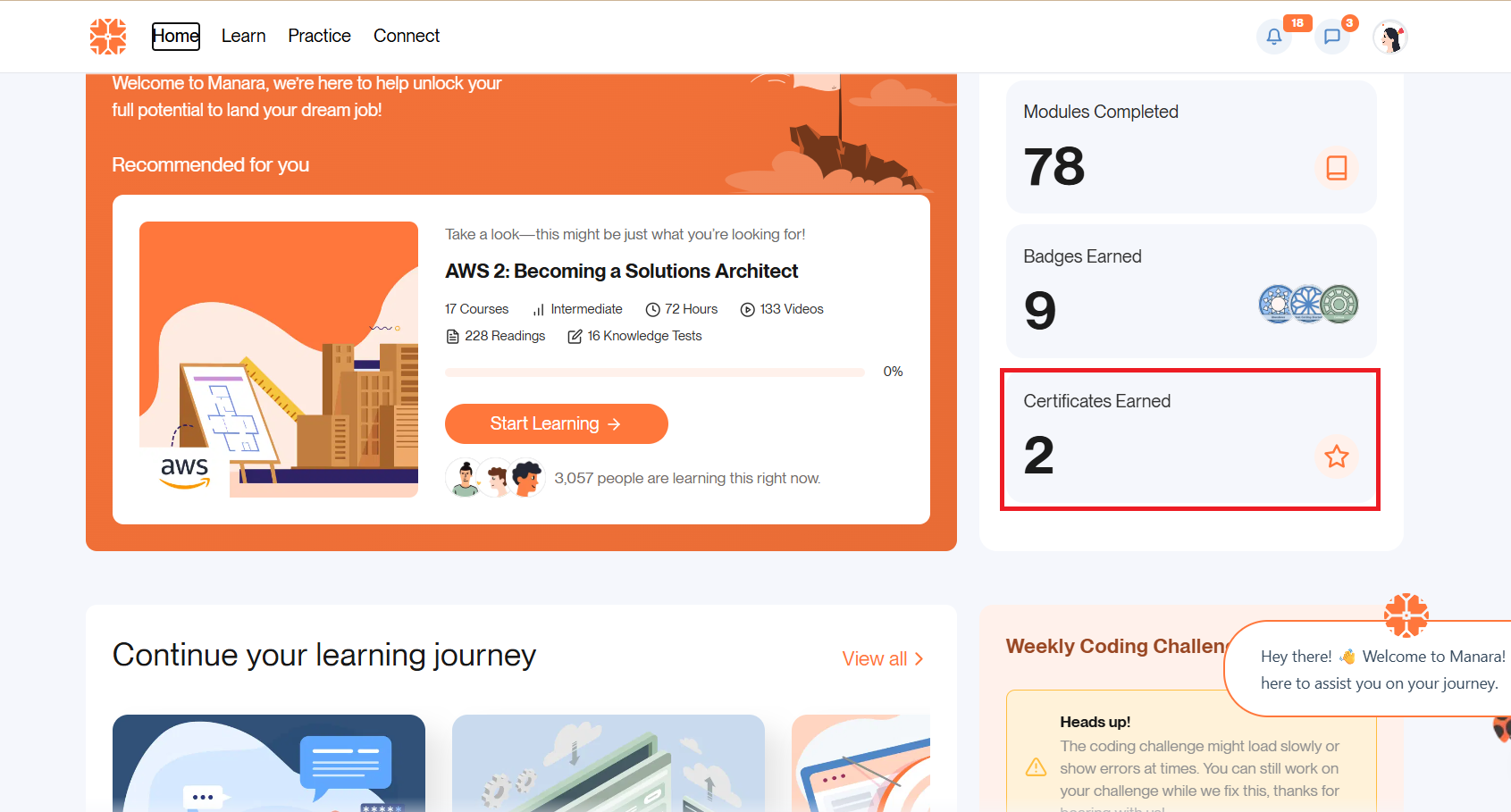
Task: Open the chat messages icon
Action: 1331,37
